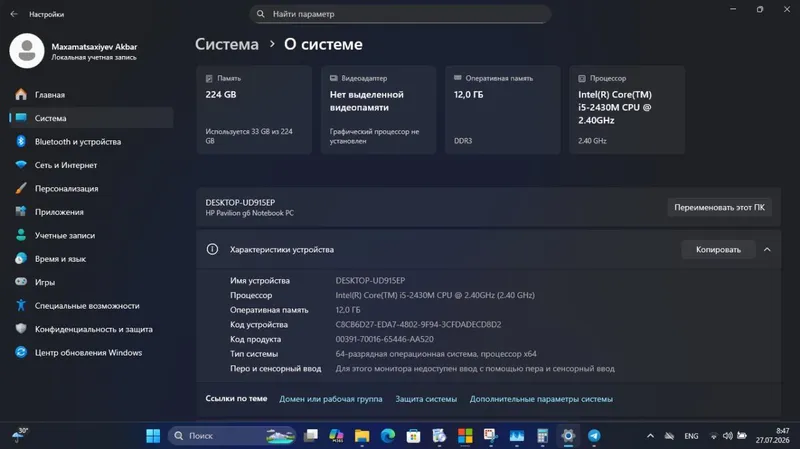Viewport: 800px width, 449px height.
Task: Open the Защита системы link
Action: click(426, 399)
